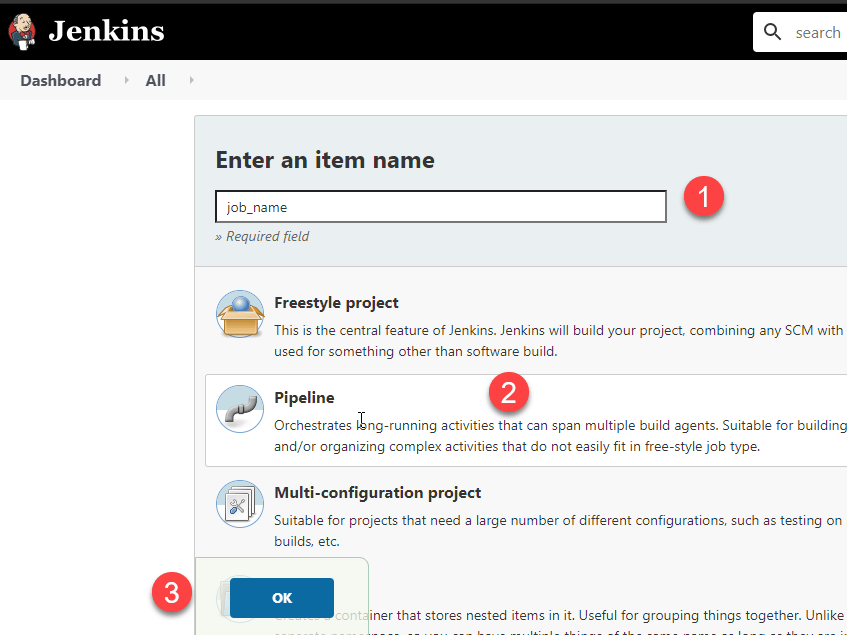
Task: Click the 'Enter an item name' heading
Action: point(325,160)
